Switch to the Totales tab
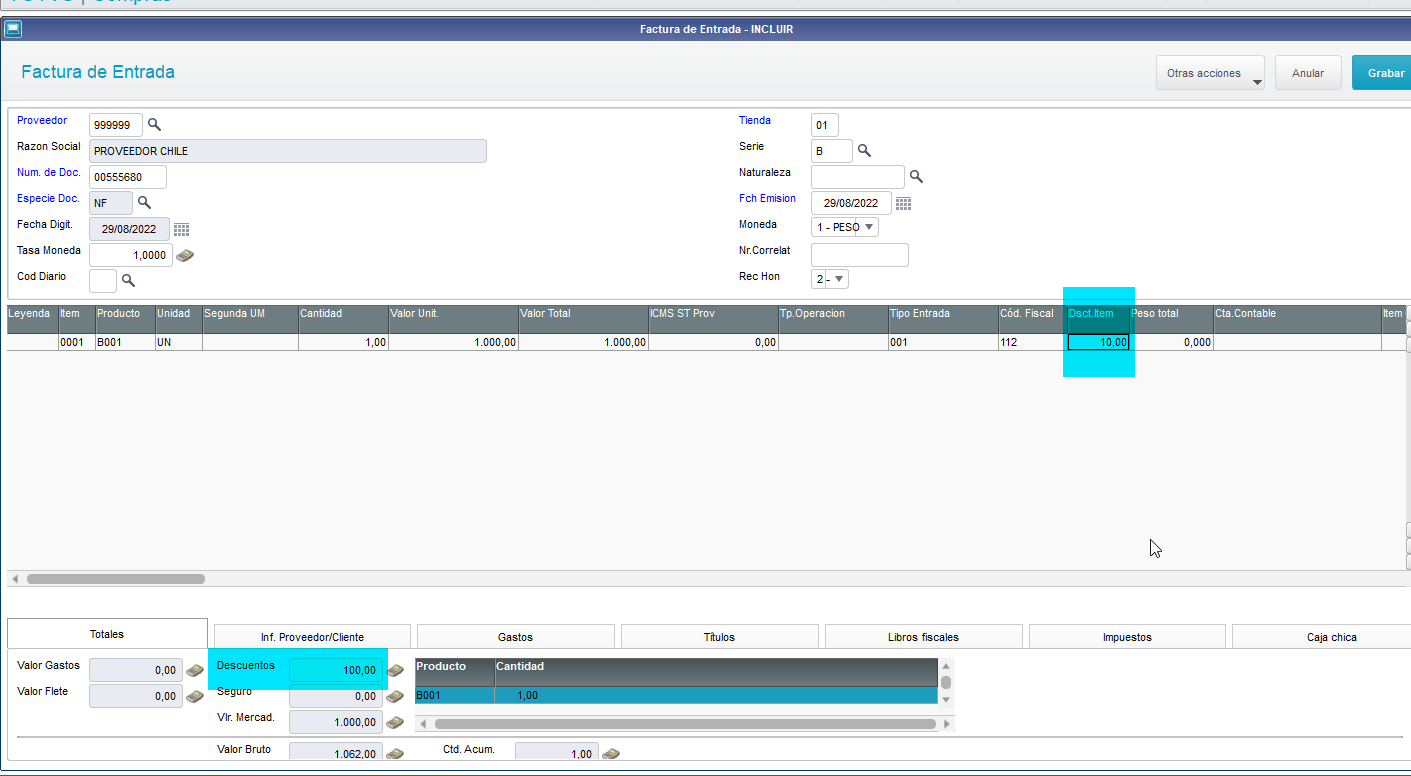The height and width of the screenshot is (776, 1411). pyautogui.click(x=107, y=634)
